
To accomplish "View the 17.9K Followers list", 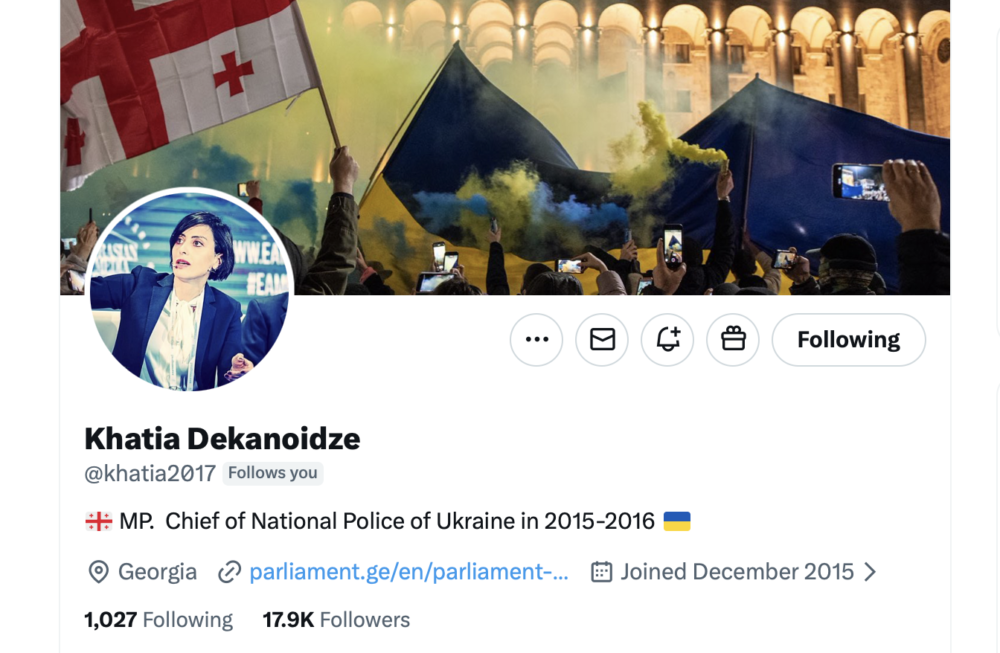I will (336, 620).
